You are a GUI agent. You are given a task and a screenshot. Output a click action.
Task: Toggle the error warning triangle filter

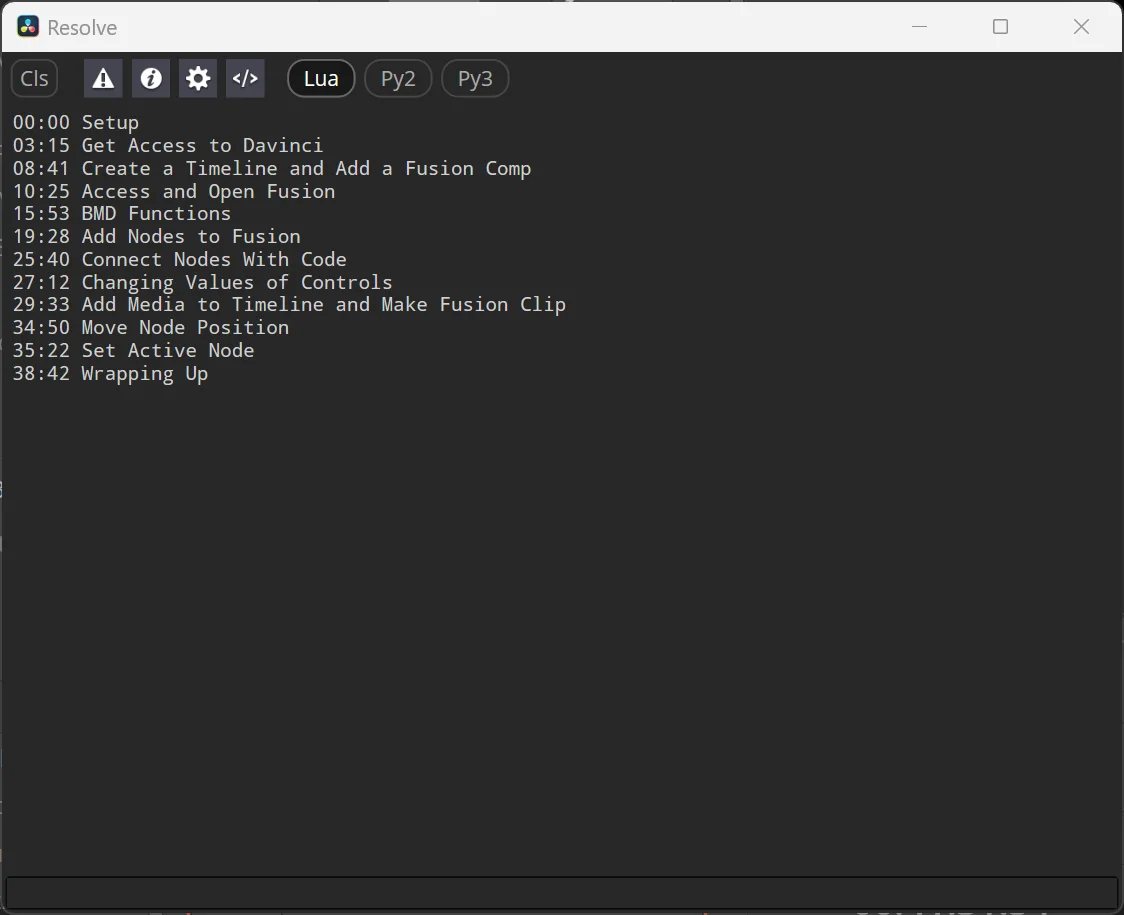coord(103,78)
